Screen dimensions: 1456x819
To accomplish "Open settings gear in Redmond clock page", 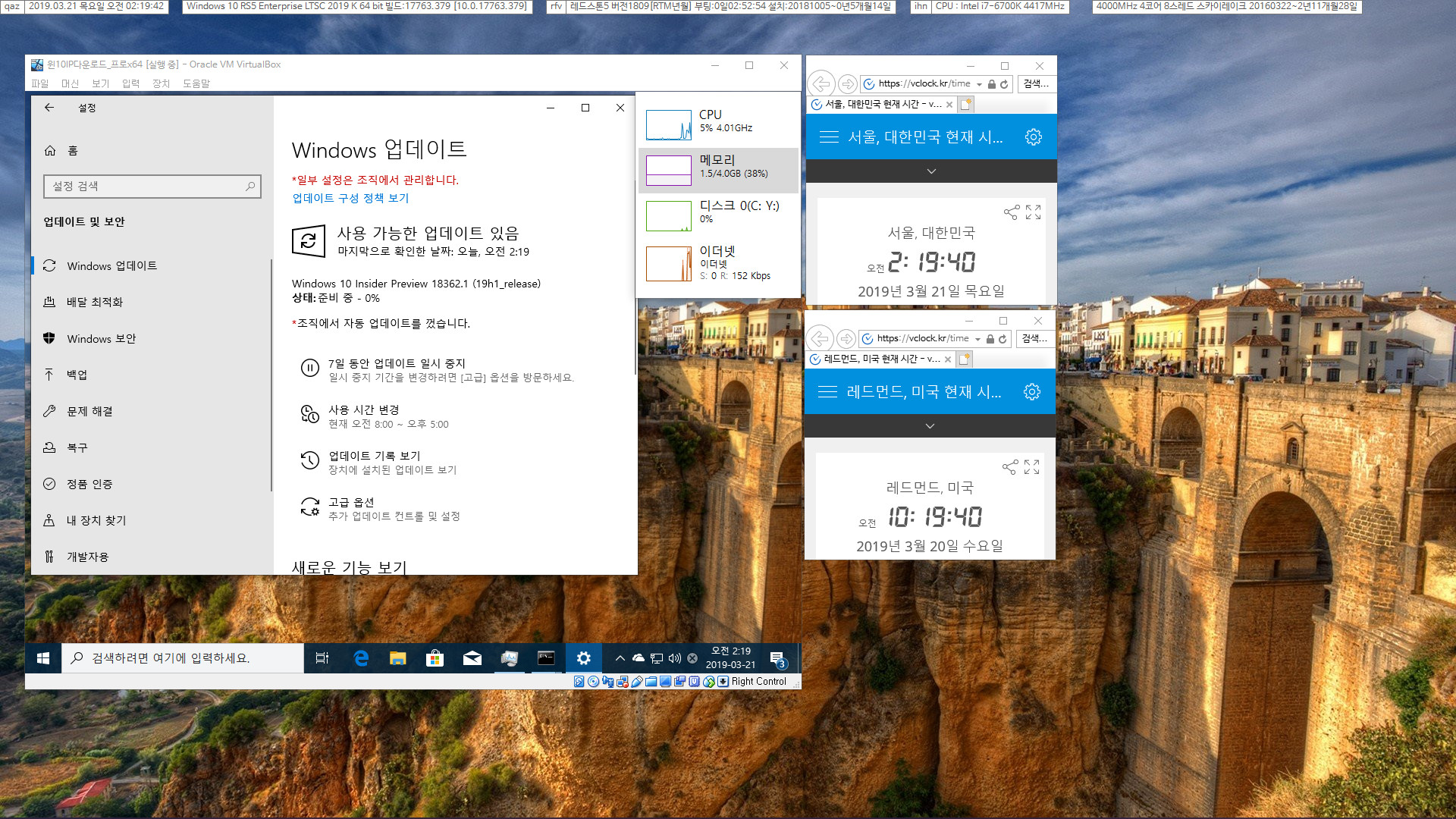I will 1031,392.
